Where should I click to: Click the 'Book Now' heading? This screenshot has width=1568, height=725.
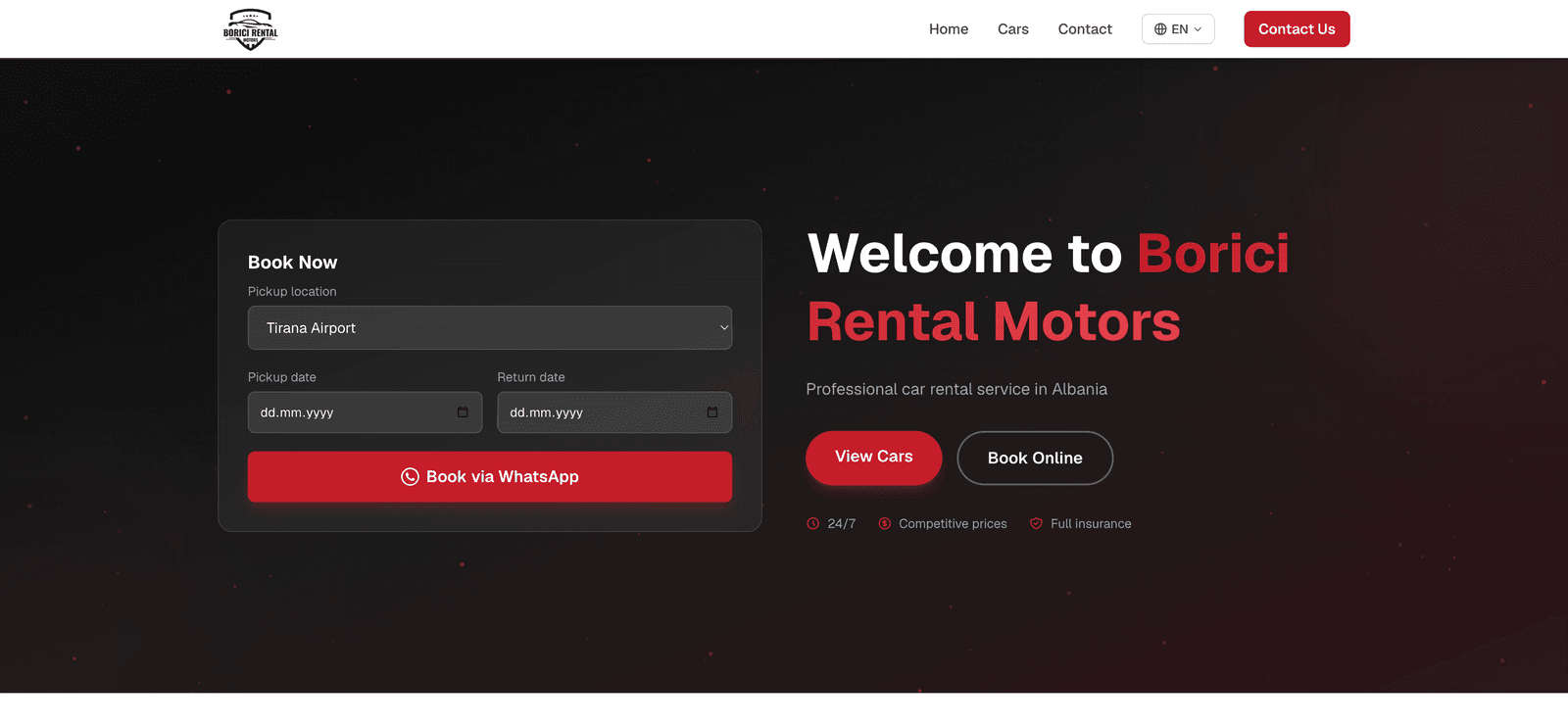click(x=293, y=263)
